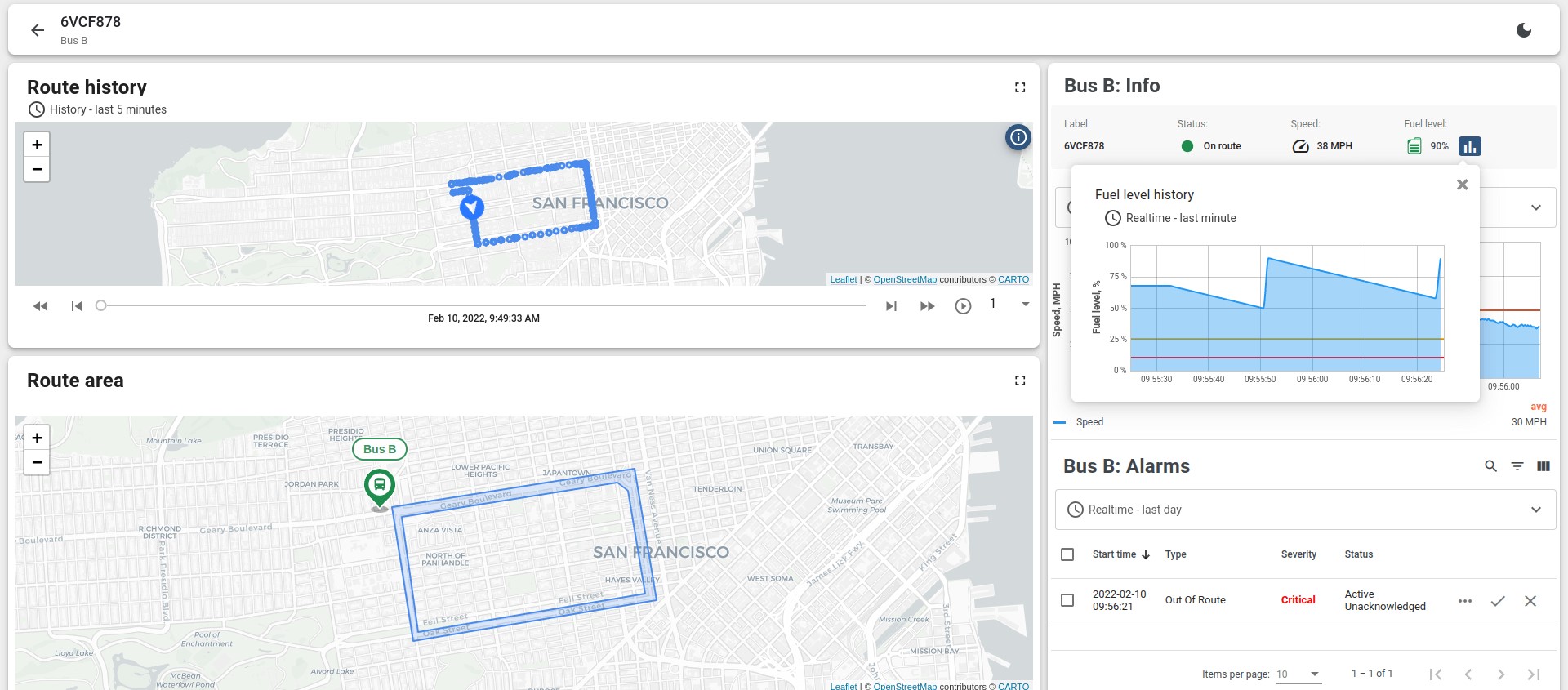Viewport: 1568px width, 690px height.
Task: Acknowledge the Out Of Route alarm
Action: [x=1498, y=601]
